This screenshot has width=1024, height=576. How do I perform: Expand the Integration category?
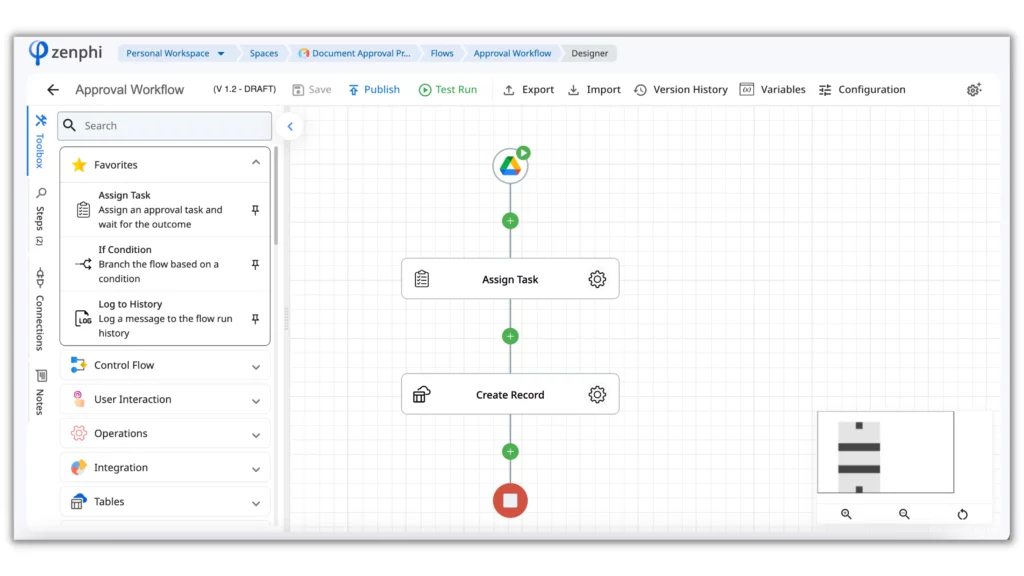click(165, 468)
